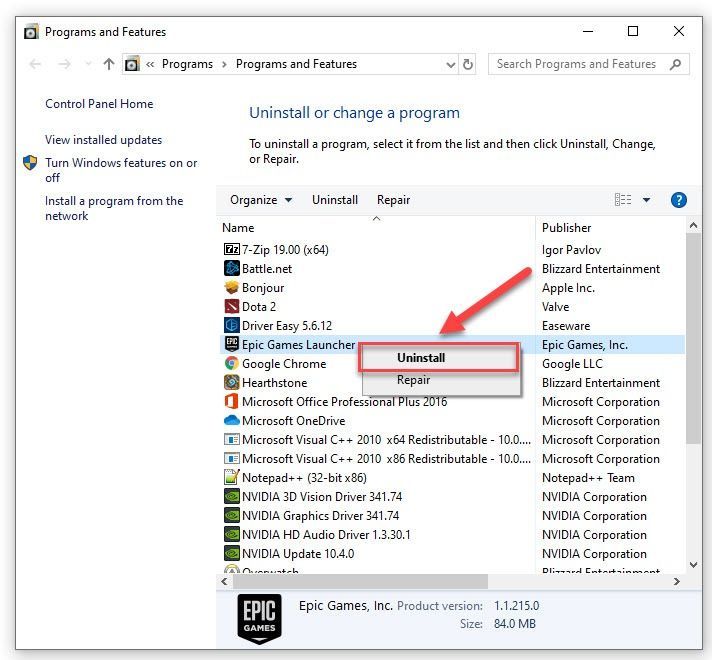Click the Notepad++ program icon
Screen dimensions: 712x660
point(232,477)
